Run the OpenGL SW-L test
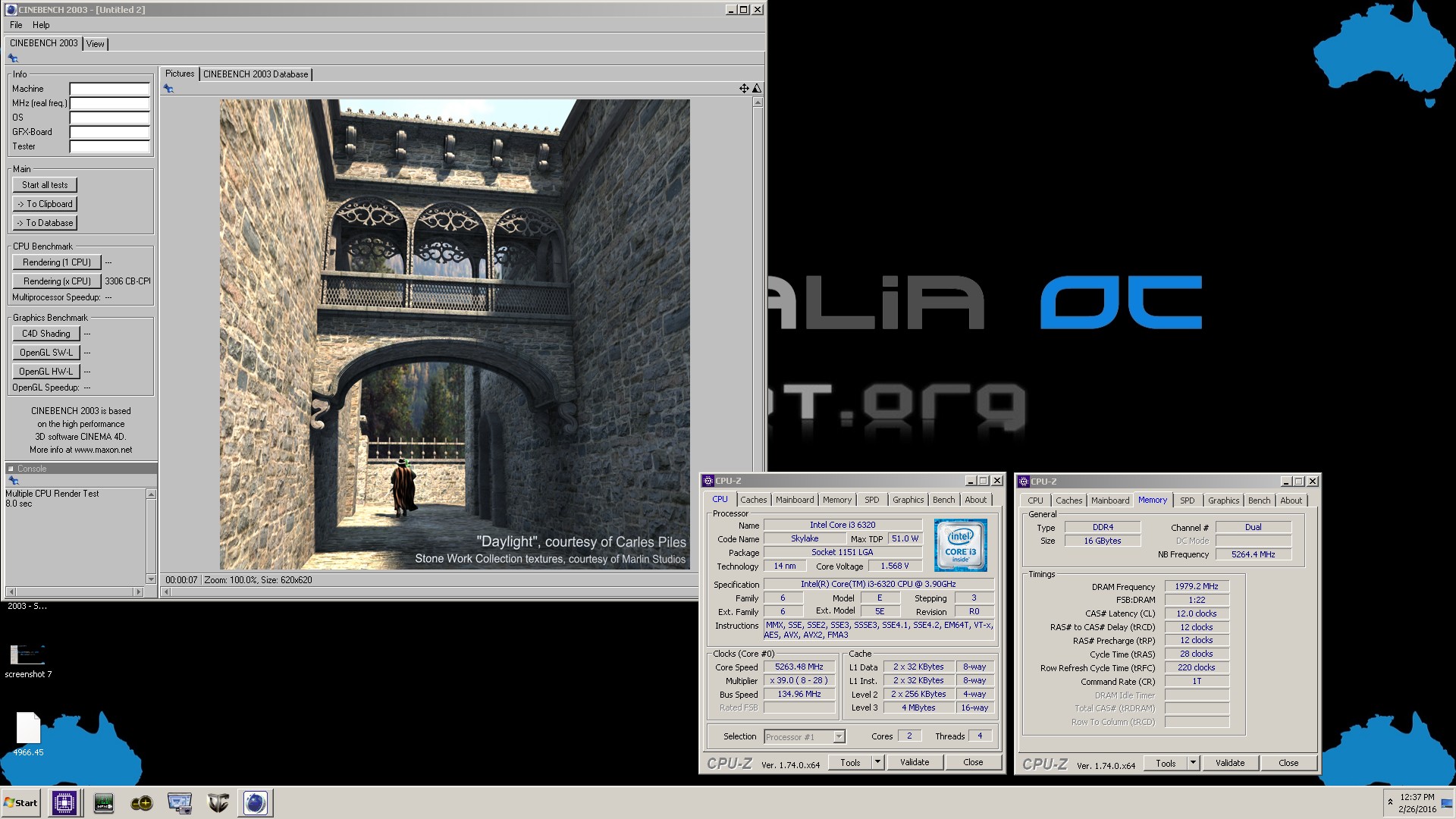Screen dimensions: 1456x819 pyautogui.click(x=46, y=353)
